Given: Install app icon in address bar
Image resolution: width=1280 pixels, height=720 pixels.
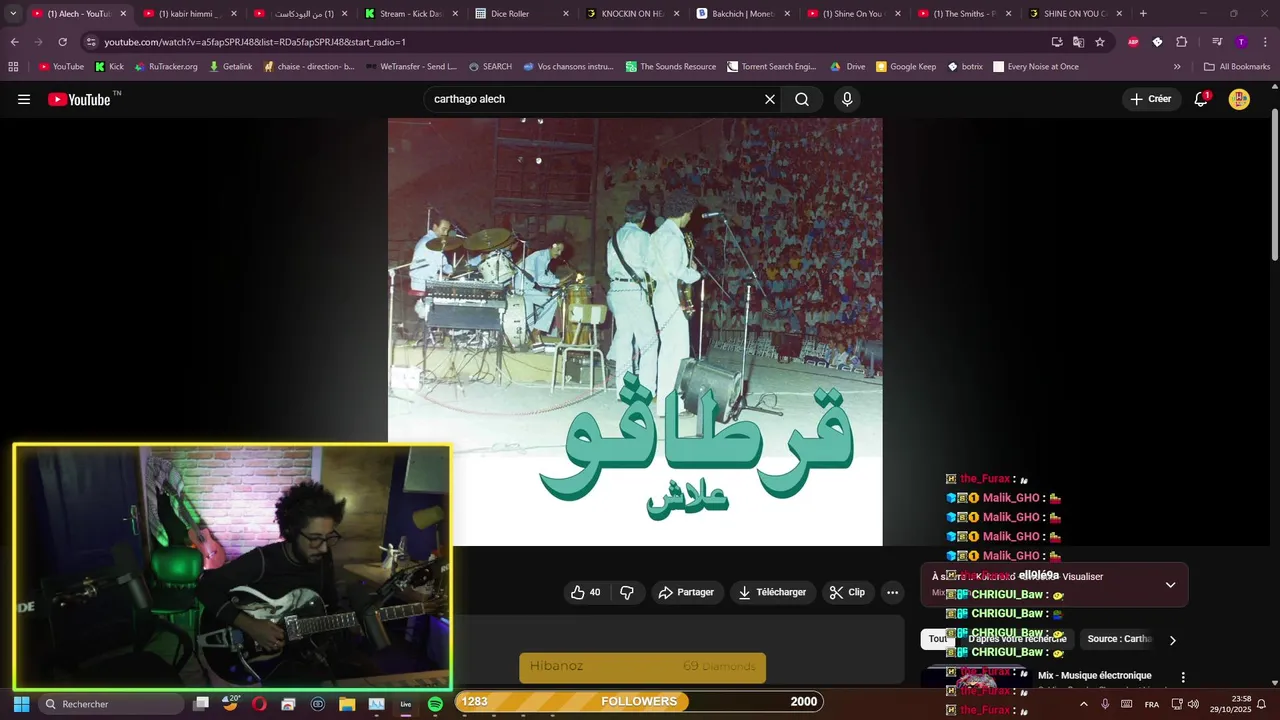Looking at the screenshot, I should click(1057, 42).
